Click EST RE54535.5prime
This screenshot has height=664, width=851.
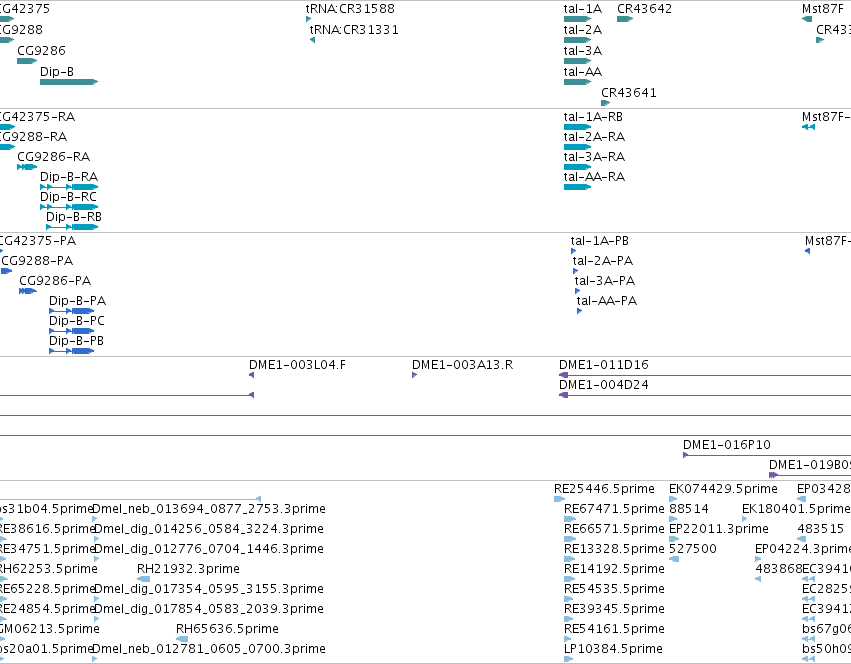pyautogui.click(x=614, y=589)
